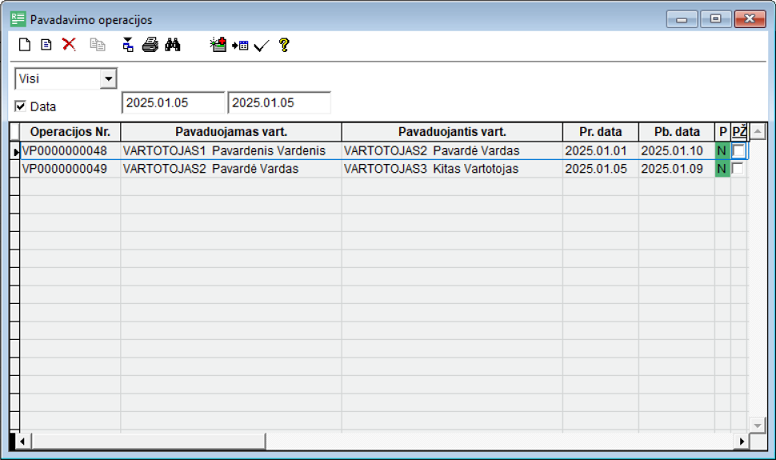This screenshot has width=776, height=460.
Task: Click the edit document icon in toolbar
Action: 46,45
